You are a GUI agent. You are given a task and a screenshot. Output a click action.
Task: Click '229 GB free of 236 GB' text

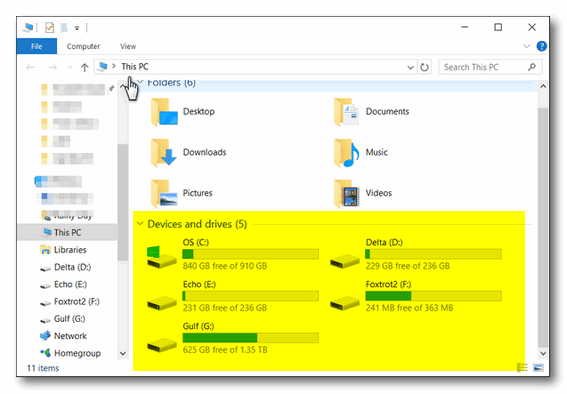click(x=408, y=266)
